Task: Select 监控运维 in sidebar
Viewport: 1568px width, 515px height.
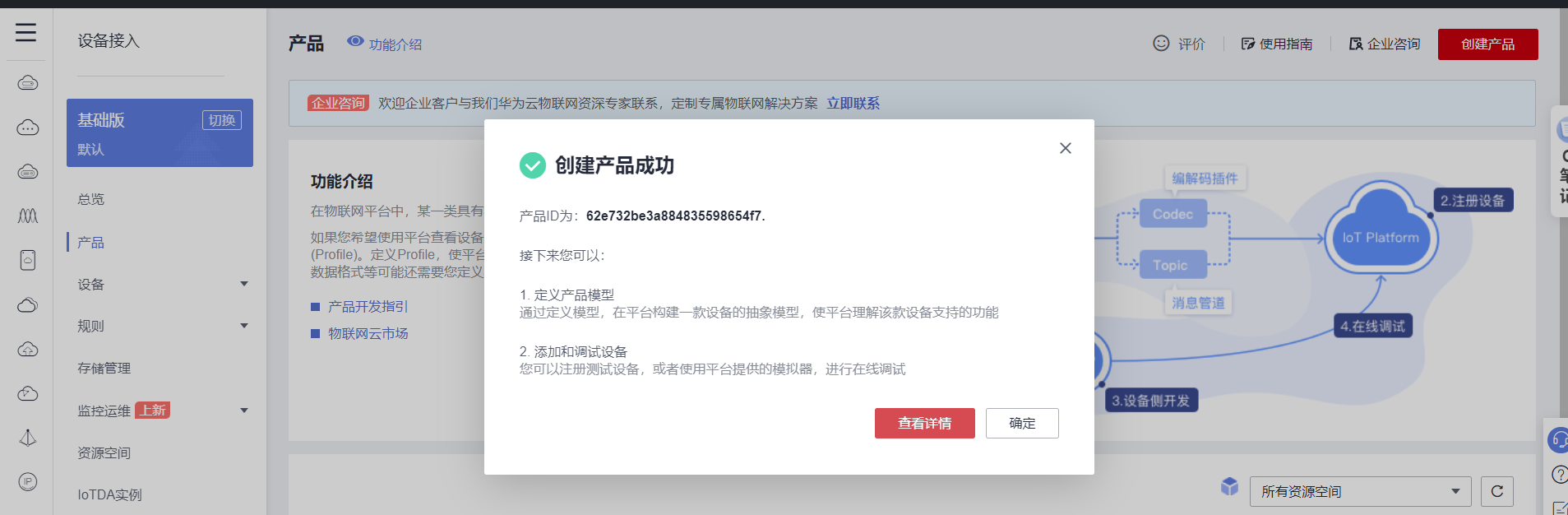Action: point(104,411)
